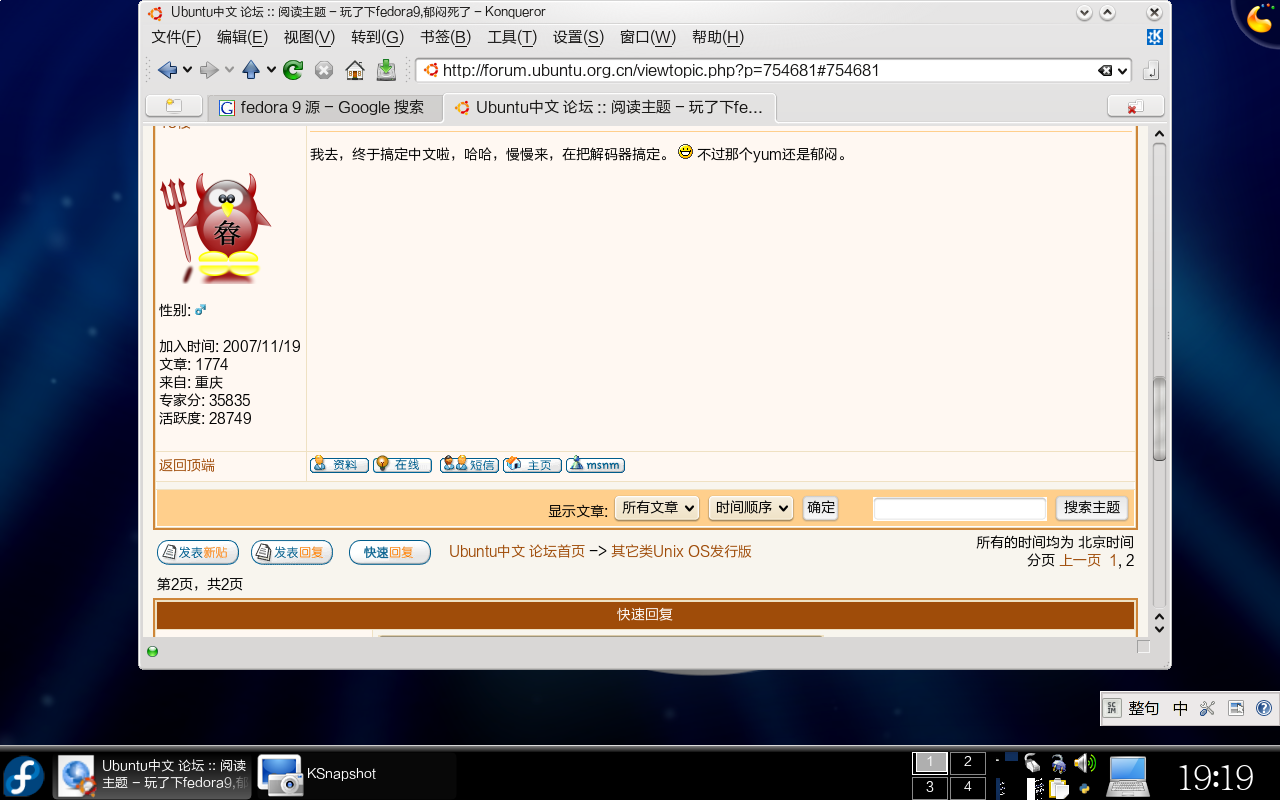
Task: Open the 窗口(W) menu
Action: (648, 37)
